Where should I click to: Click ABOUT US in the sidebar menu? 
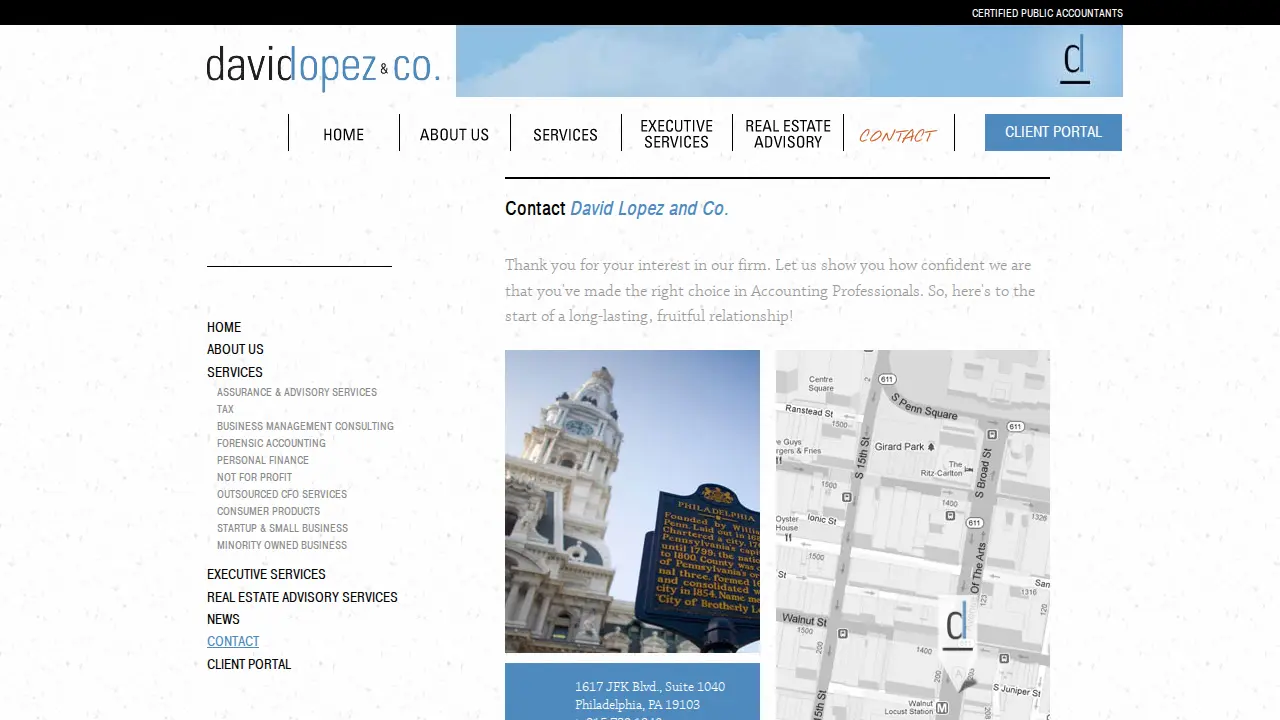235,349
